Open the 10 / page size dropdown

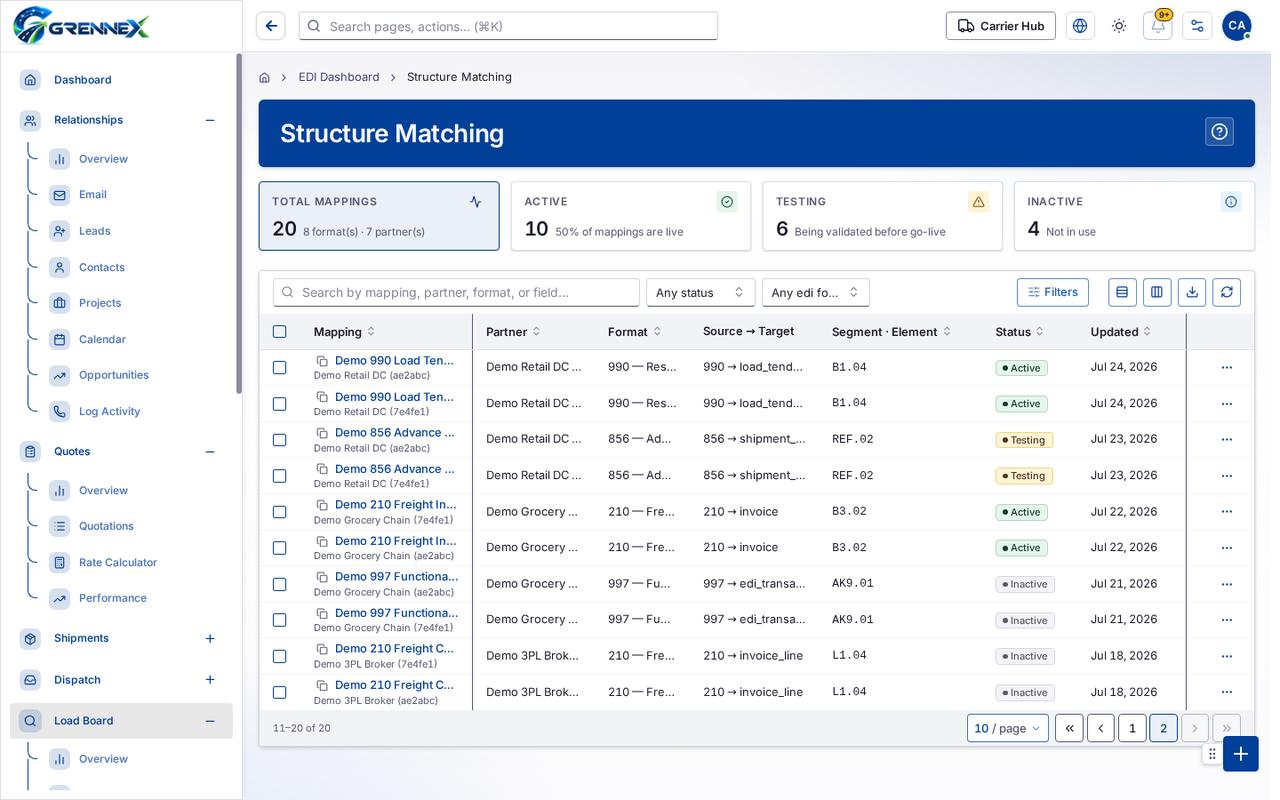coord(1008,728)
